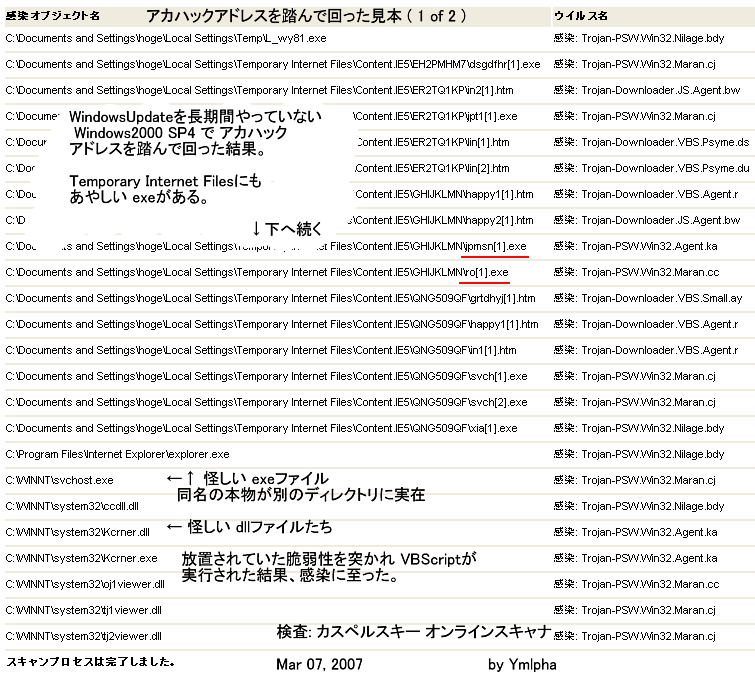Viewport: 755px width, 676px height.
Task: Select the oj1viewer.dll file path
Action: (x=85, y=585)
